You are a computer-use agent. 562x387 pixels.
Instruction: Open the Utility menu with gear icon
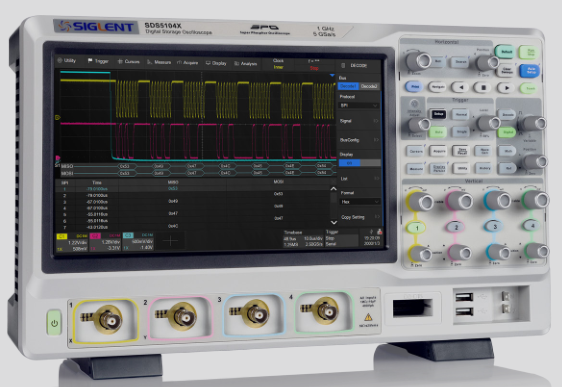(x=67, y=61)
